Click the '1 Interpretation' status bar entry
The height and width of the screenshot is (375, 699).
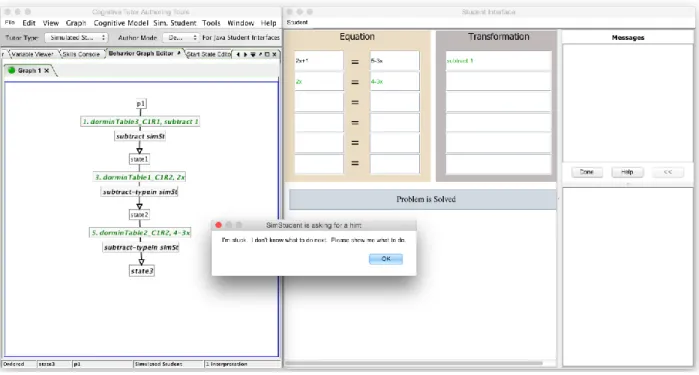[242, 364]
